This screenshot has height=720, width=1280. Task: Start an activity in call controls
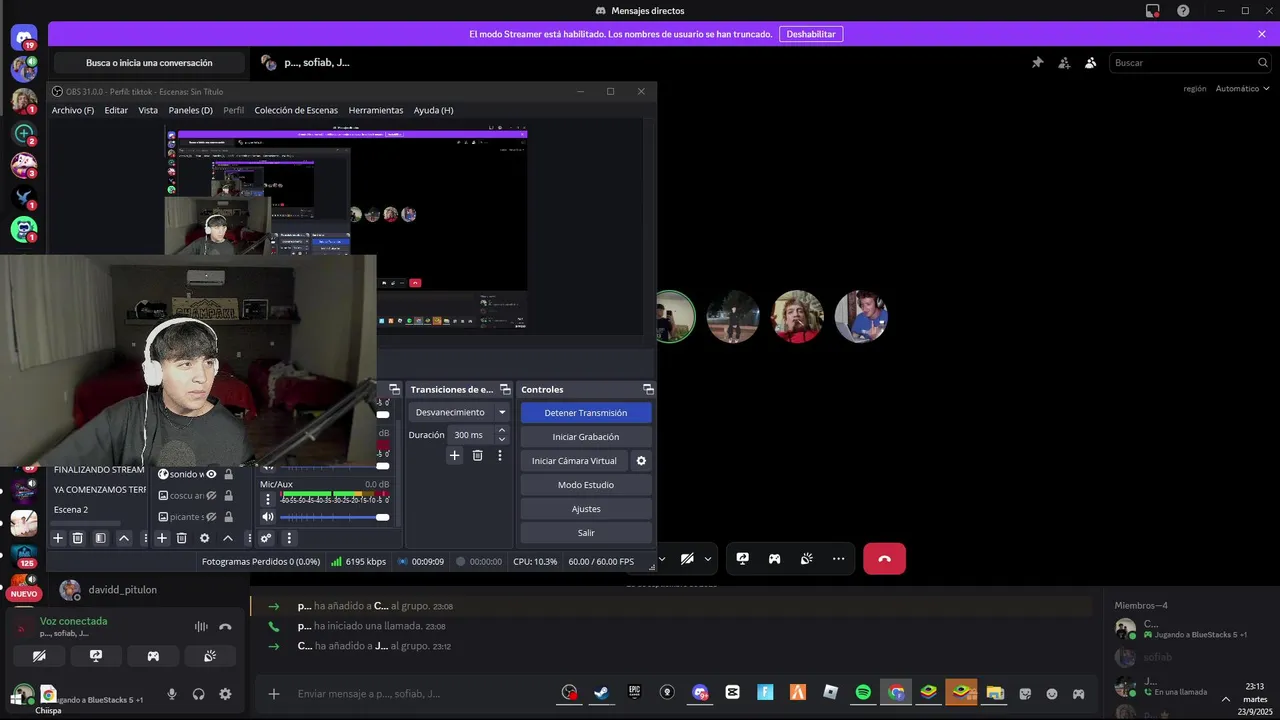pos(774,559)
